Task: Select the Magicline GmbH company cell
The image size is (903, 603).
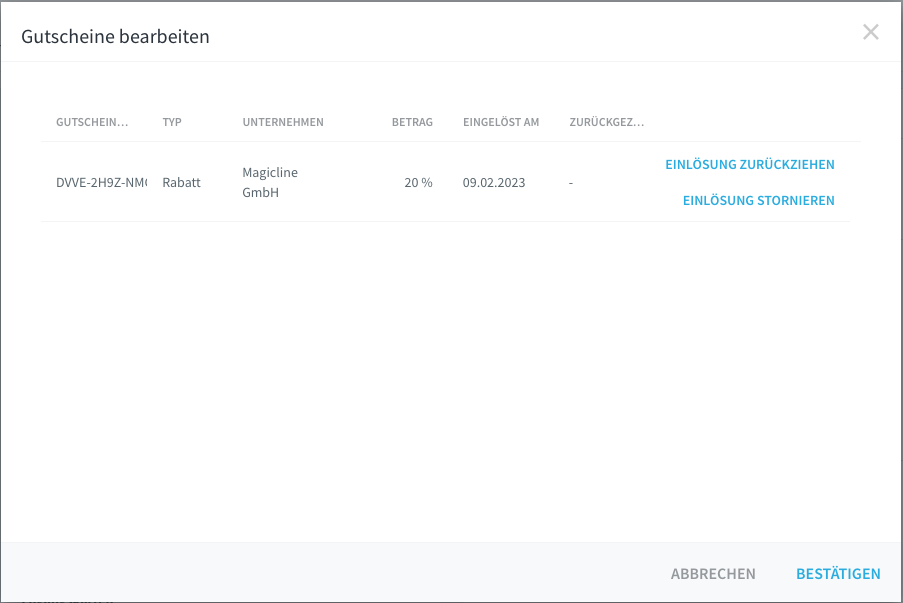Action: [x=270, y=183]
